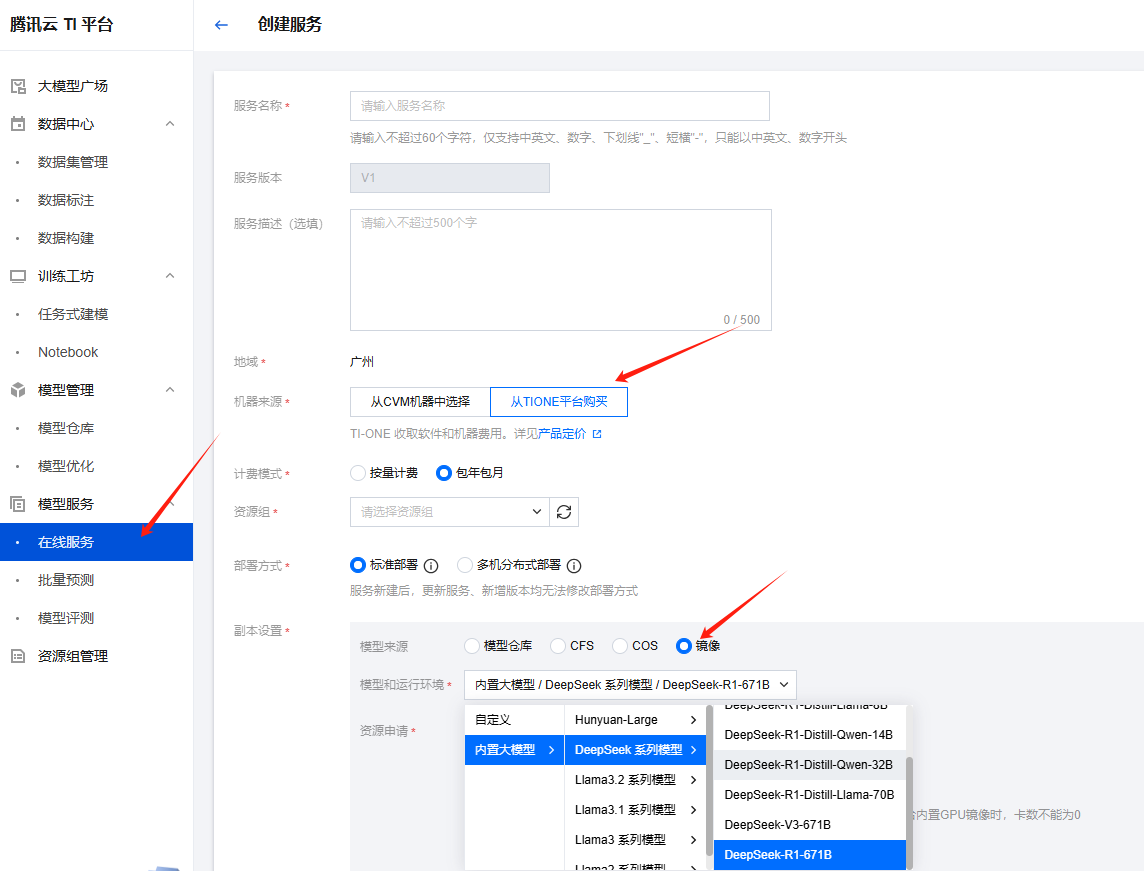Click the 数据中心 calendar icon
This screenshot has height=871, width=1144.
tap(18, 124)
